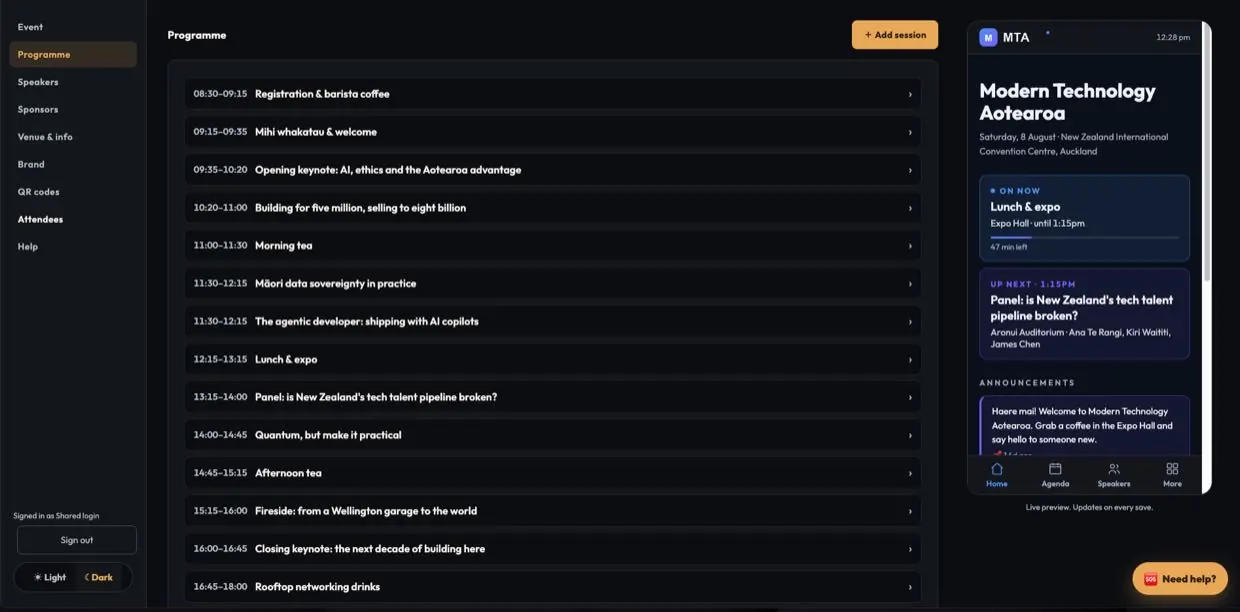Switch to Dark theme
Image resolution: width=1240 pixels, height=612 pixels.
(x=98, y=577)
